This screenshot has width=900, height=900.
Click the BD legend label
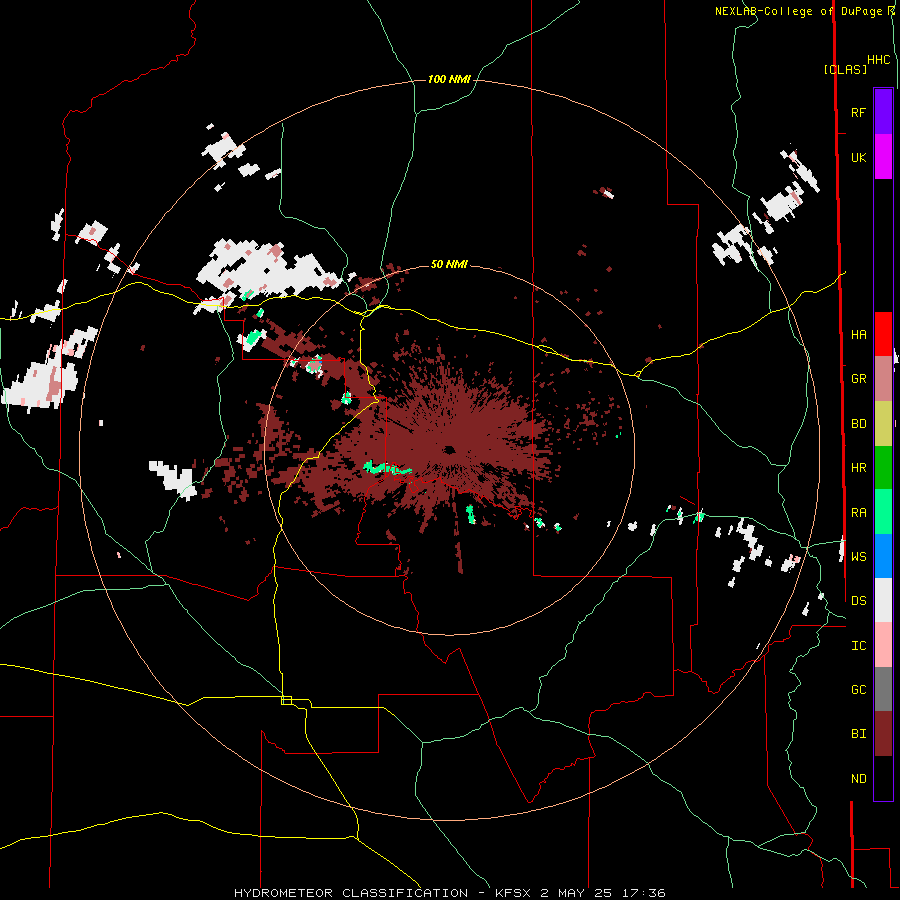point(858,424)
